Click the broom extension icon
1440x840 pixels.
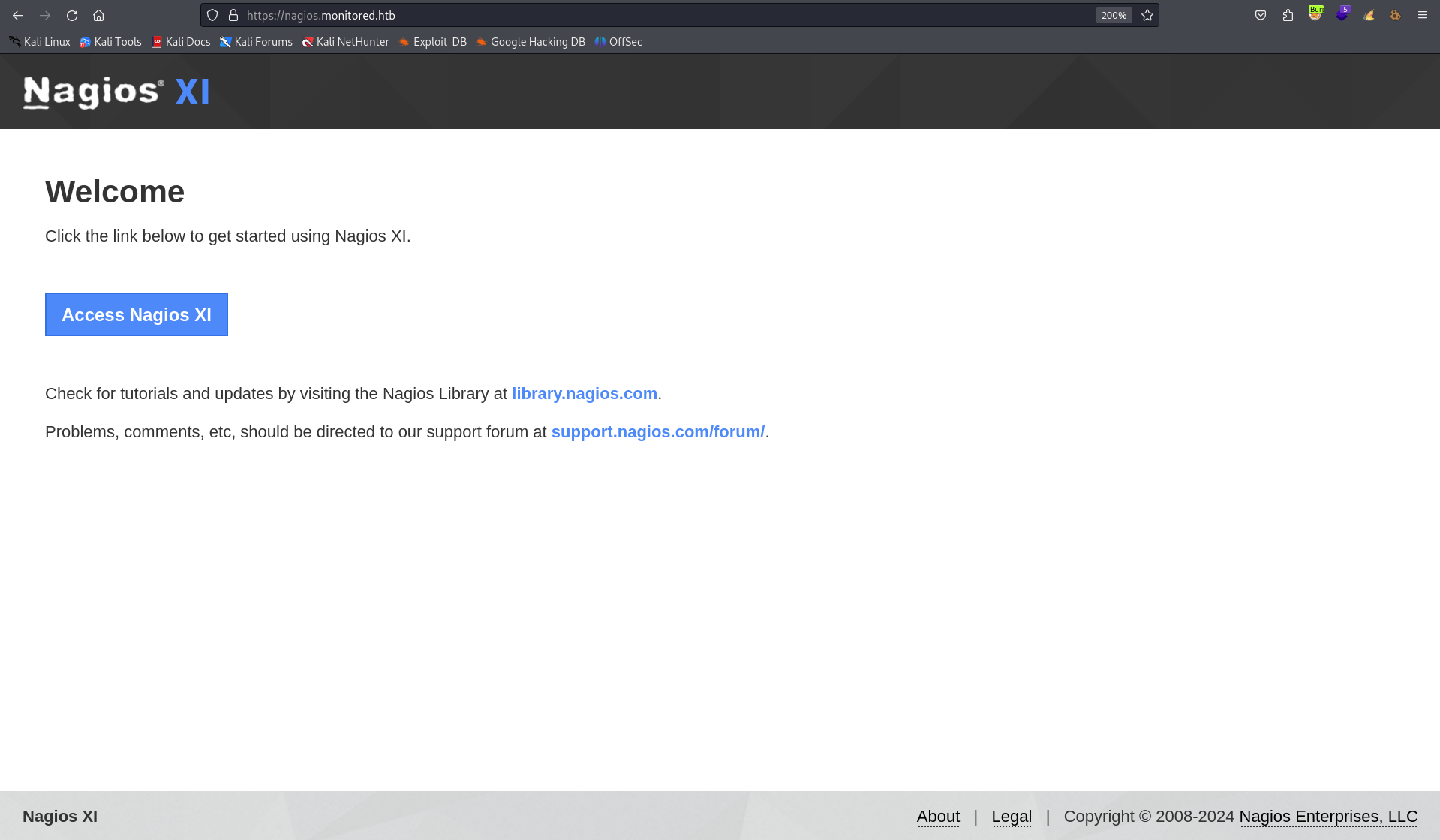click(1369, 15)
